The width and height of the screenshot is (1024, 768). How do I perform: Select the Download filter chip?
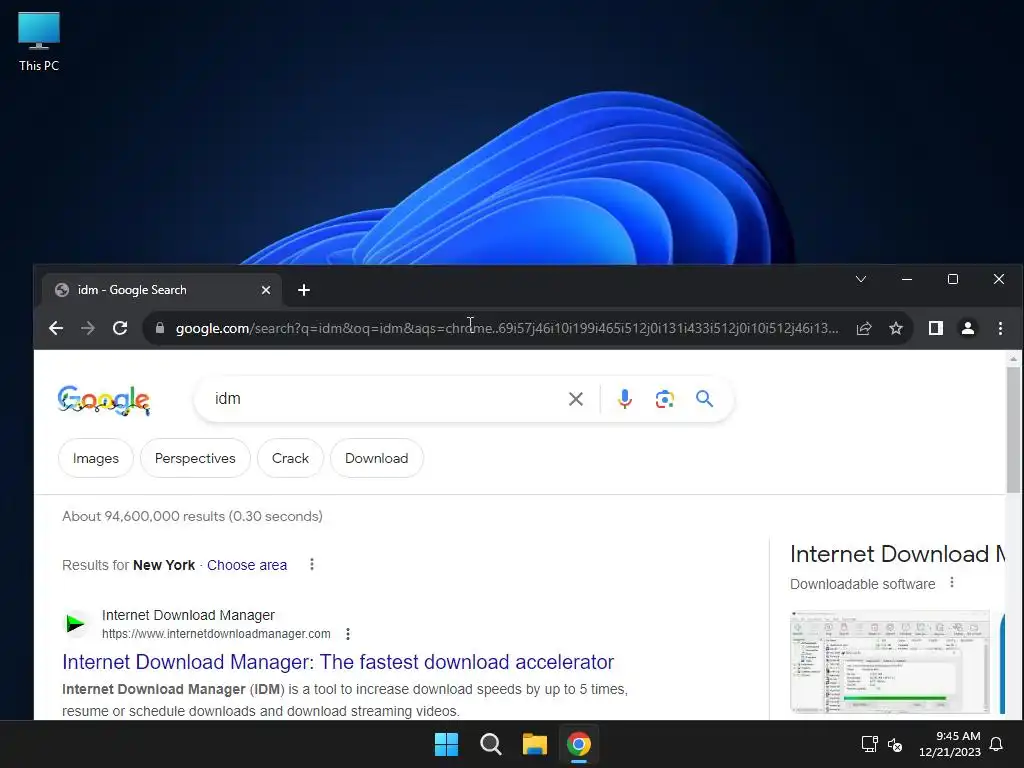click(x=377, y=458)
